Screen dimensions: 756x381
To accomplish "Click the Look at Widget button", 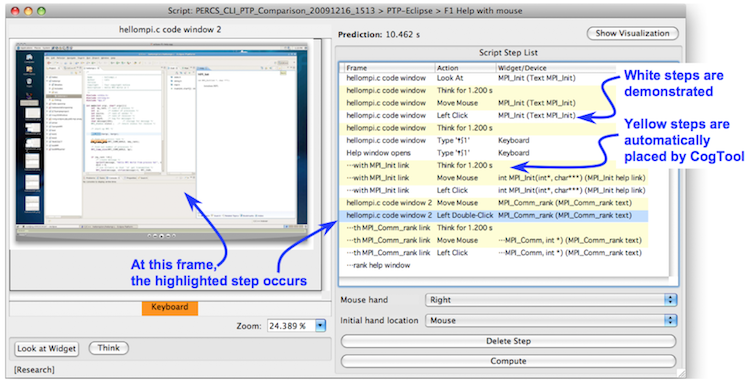I will (47, 348).
